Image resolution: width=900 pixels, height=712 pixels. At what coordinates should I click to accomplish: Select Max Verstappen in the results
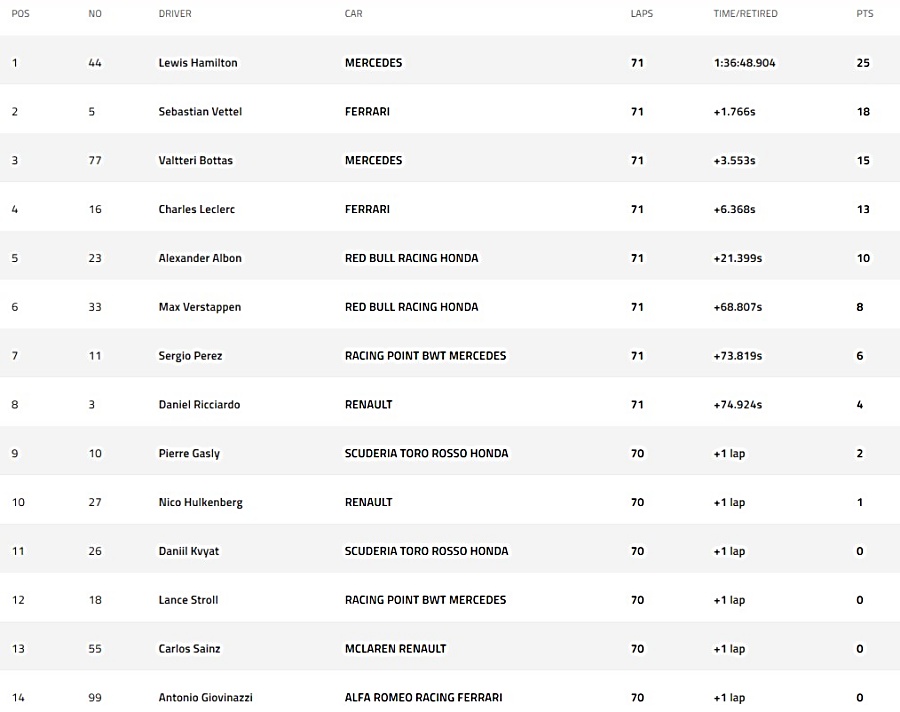point(200,307)
